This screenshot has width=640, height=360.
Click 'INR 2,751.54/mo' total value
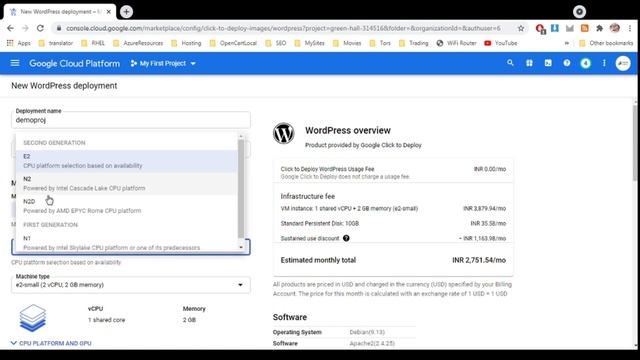coord(479,260)
